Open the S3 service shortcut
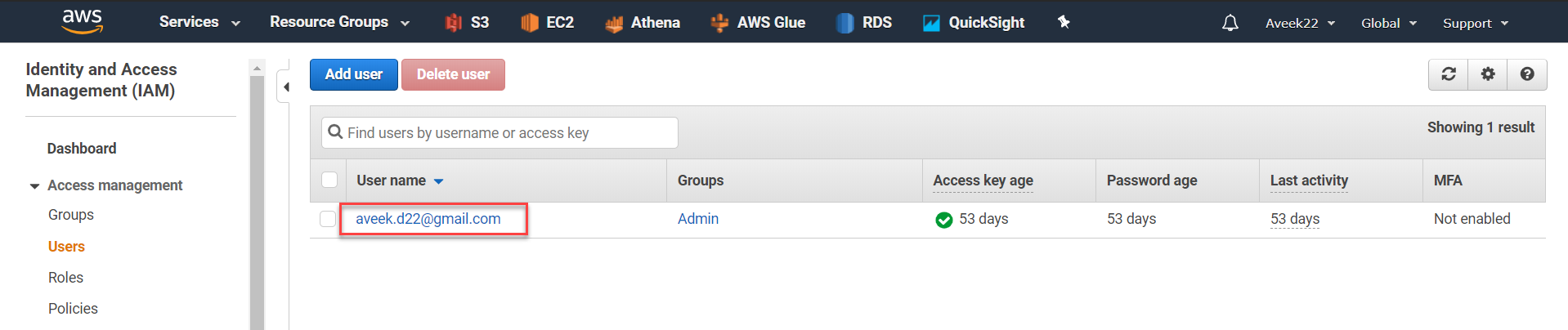This screenshot has width=1568, height=330. (x=468, y=23)
